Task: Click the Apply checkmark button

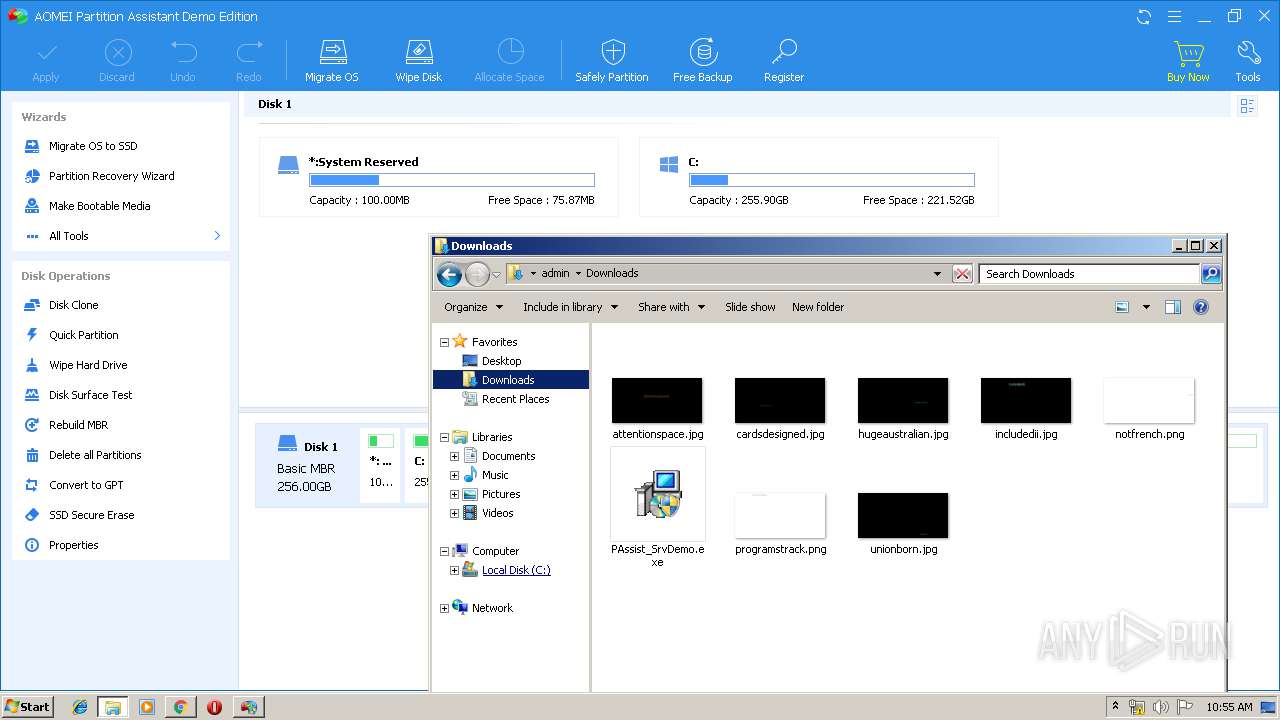Action: click(46, 60)
